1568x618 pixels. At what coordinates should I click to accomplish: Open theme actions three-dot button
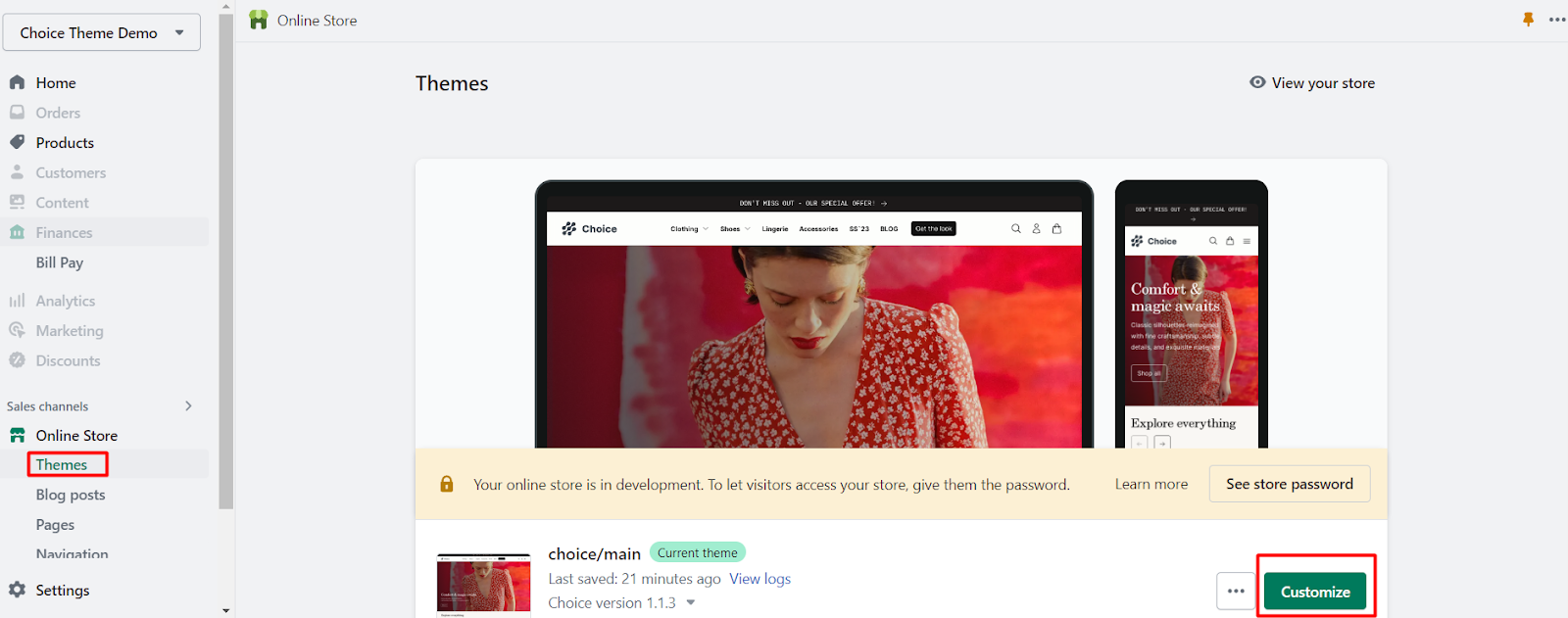(x=1236, y=592)
